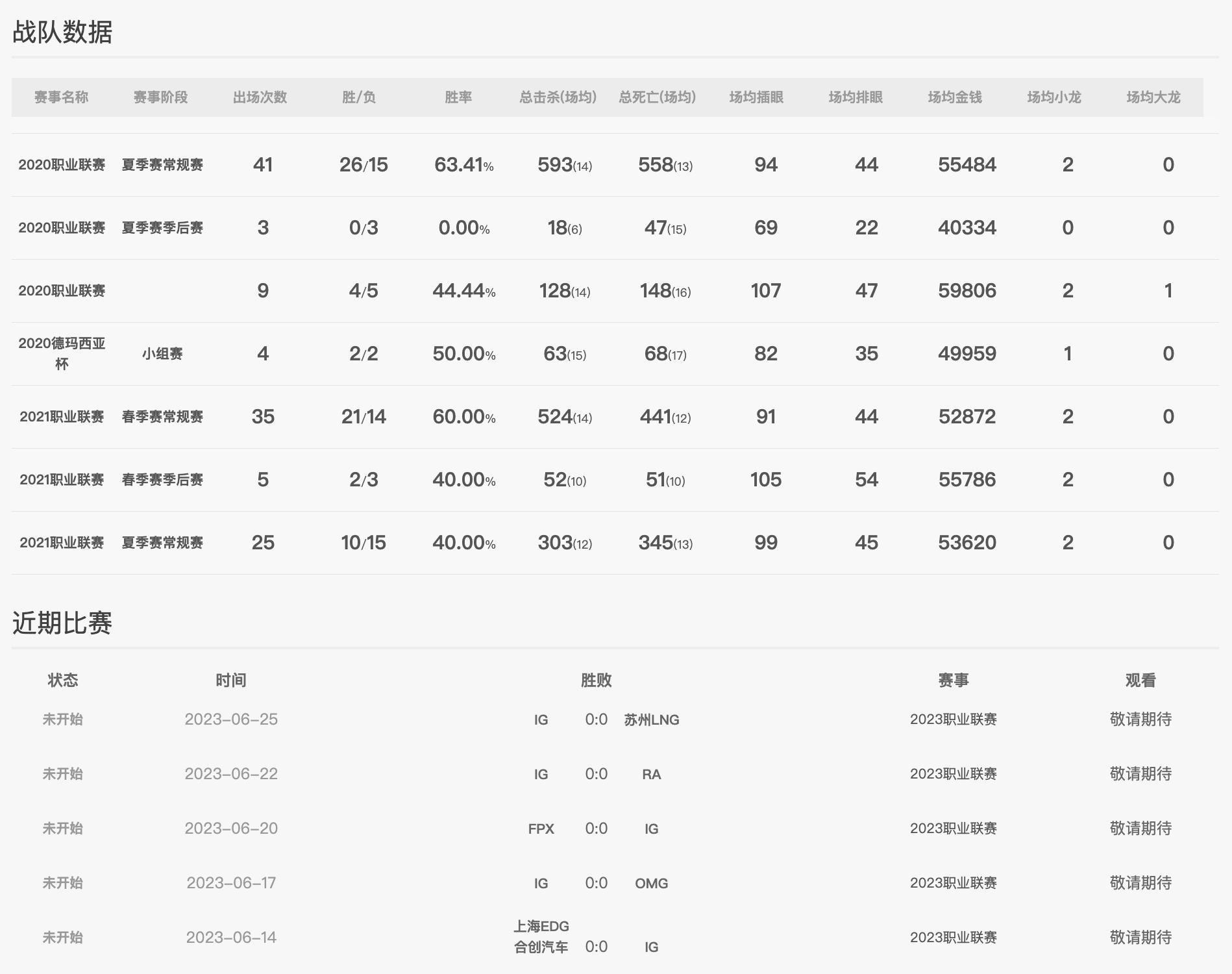The width and height of the screenshot is (1232, 974).
Task: Select the date 2023-06-14 entry
Action: pos(231,938)
